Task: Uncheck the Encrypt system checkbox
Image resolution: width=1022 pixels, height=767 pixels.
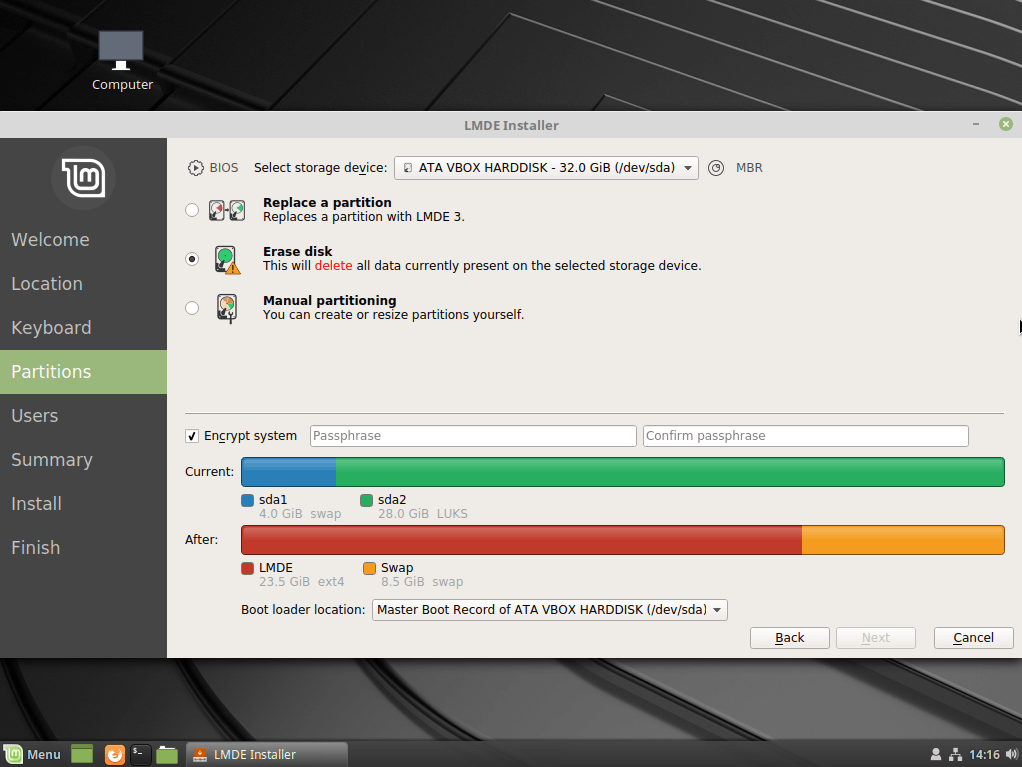Action: (192, 436)
